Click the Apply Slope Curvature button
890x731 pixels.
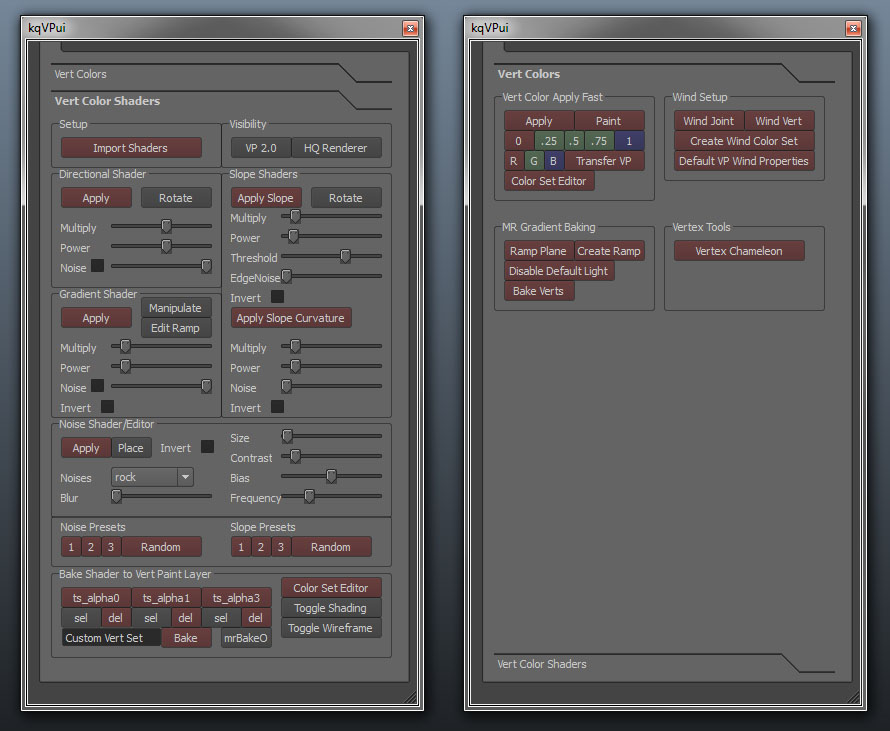pos(291,318)
